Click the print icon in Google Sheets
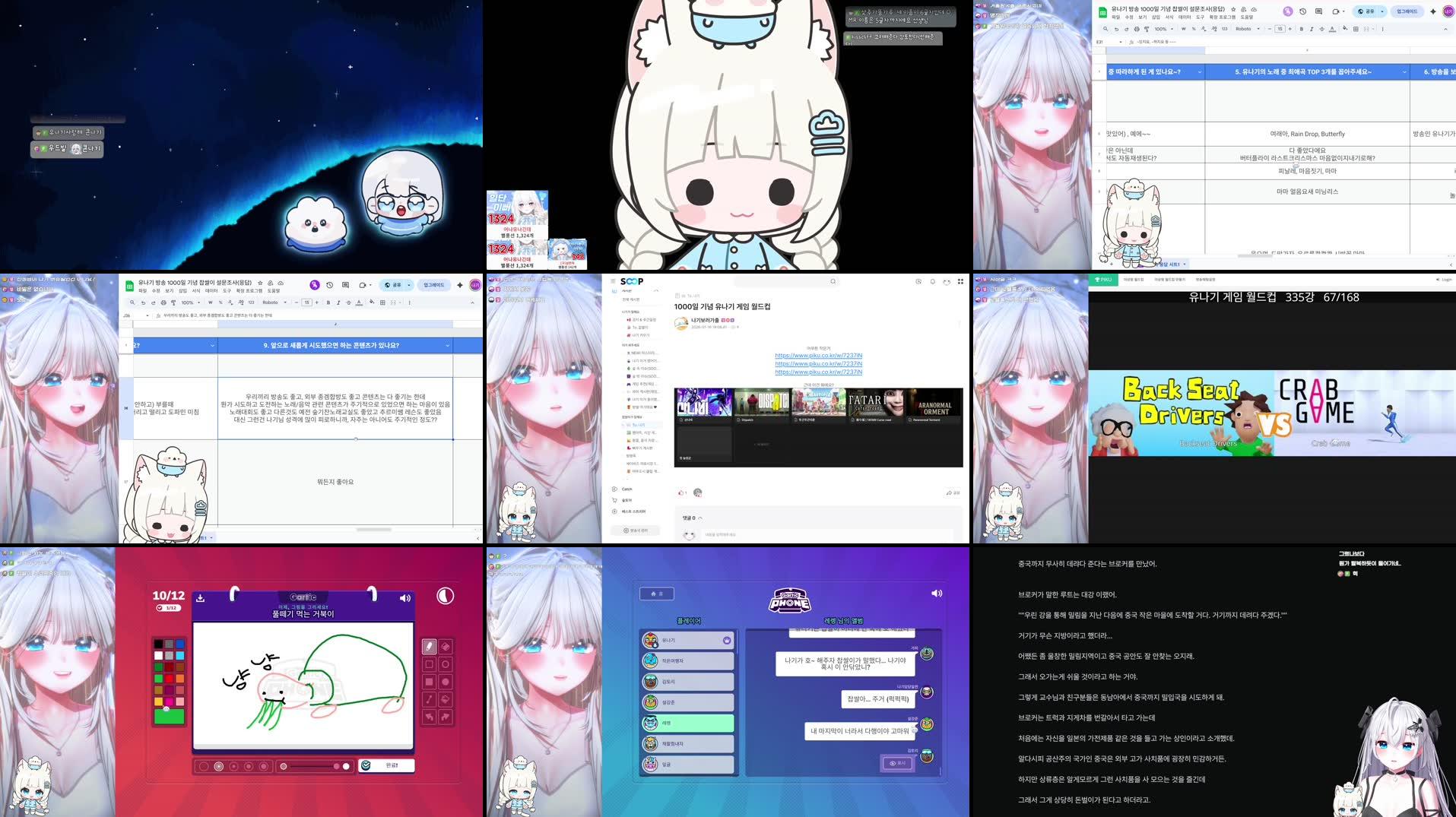The height and width of the screenshot is (817, 1456). (163, 302)
